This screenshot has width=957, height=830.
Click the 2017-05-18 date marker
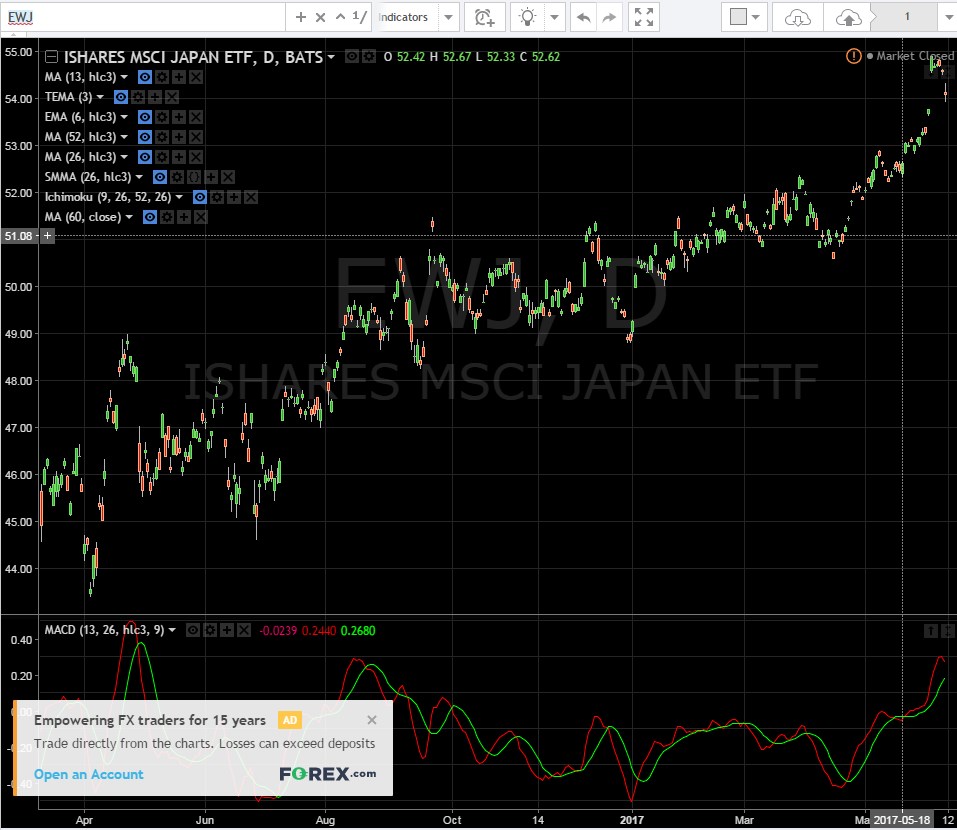902,820
